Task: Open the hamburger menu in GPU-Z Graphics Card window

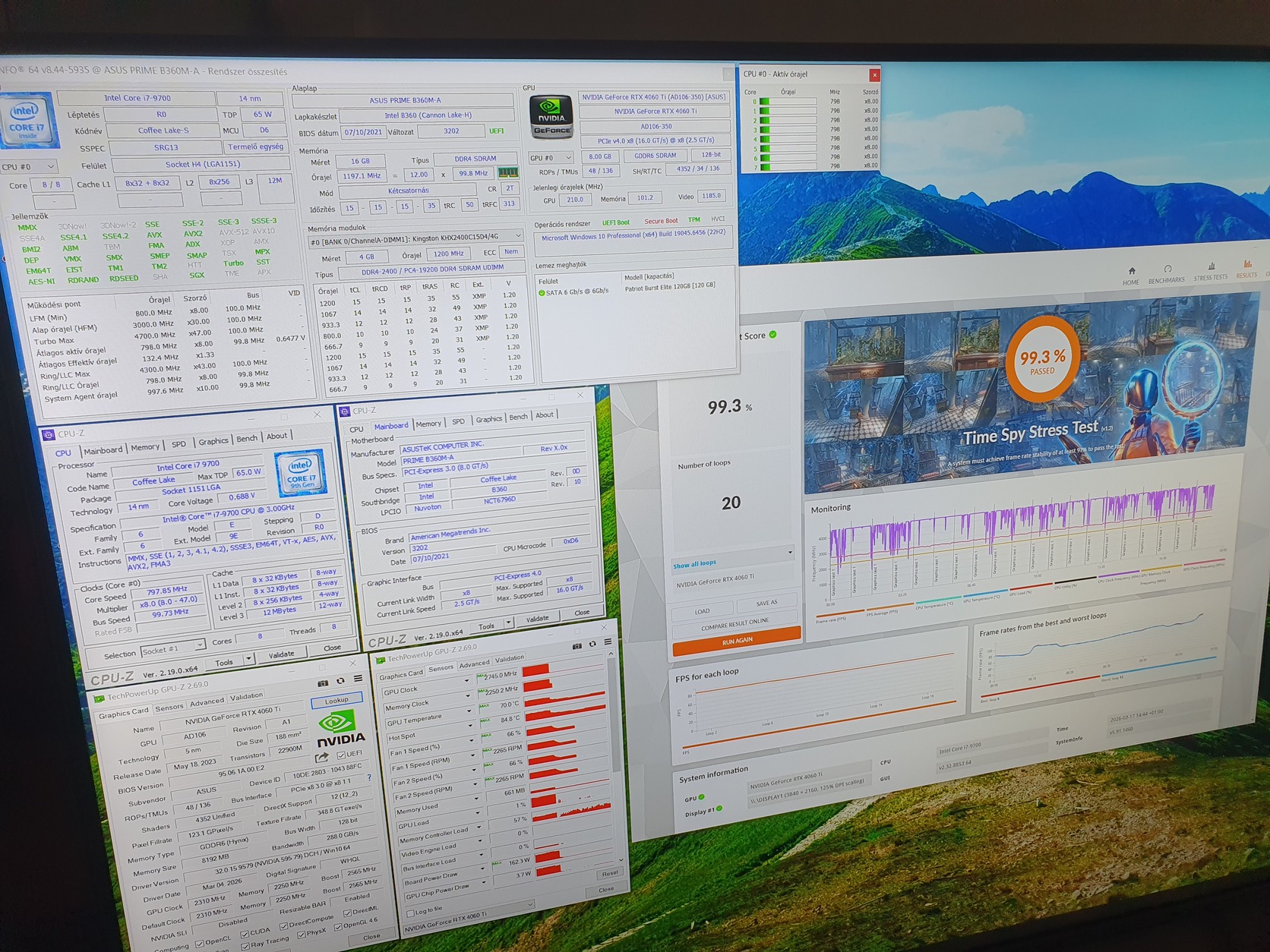Action: [358, 679]
